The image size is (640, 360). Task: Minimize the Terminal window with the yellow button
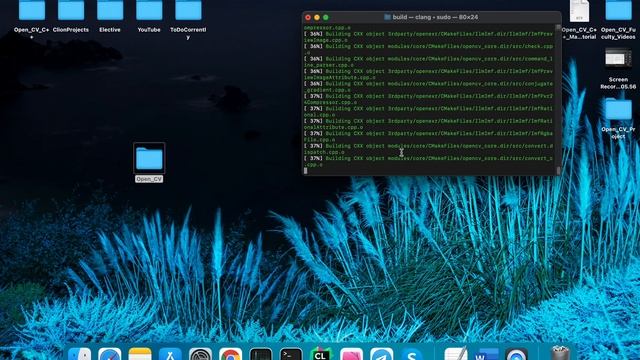317,17
